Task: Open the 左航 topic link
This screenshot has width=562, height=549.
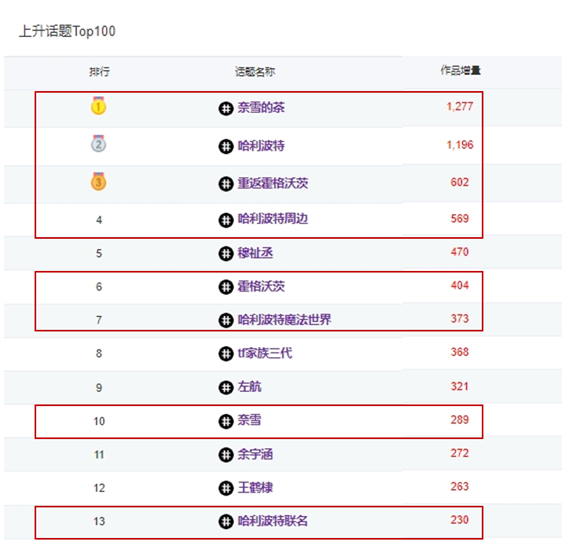Action: pyautogui.click(x=249, y=387)
